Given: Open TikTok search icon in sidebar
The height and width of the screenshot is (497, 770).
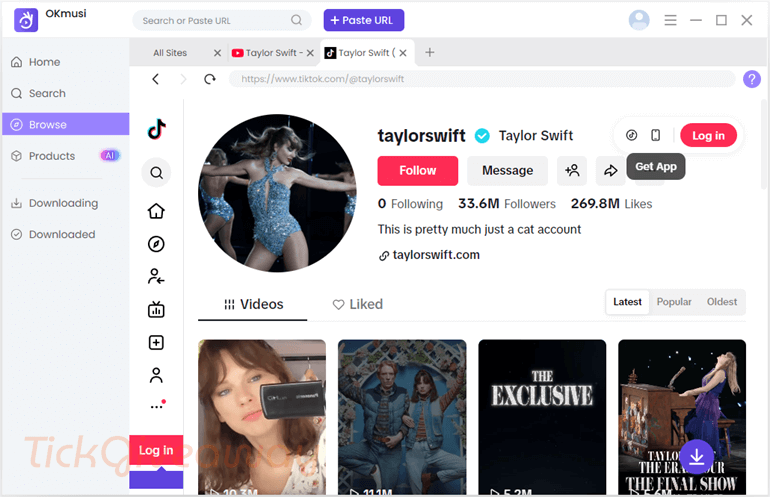Looking at the screenshot, I should [x=156, y=173].
